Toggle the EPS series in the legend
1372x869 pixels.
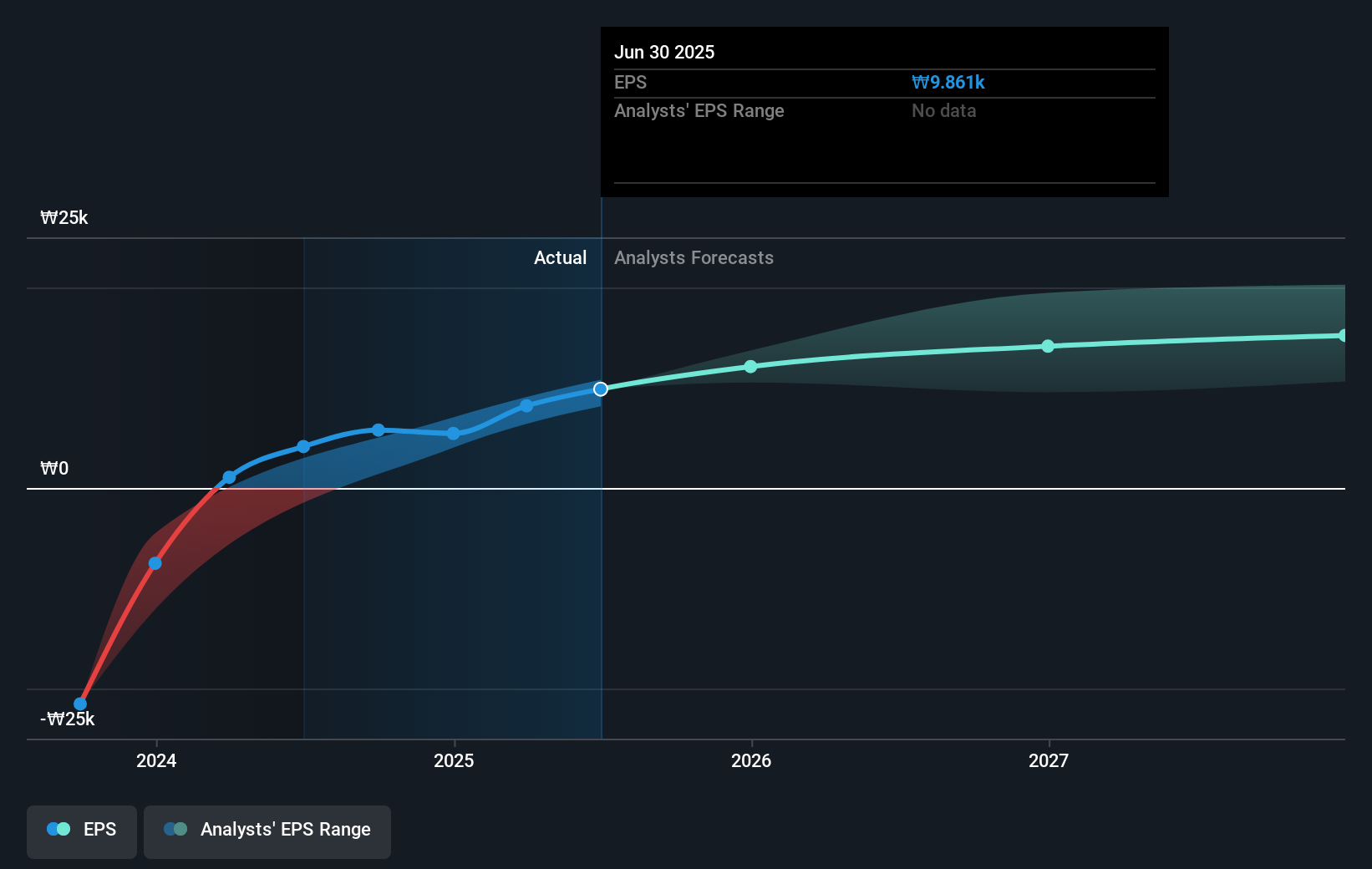click(x=81, y=829)
